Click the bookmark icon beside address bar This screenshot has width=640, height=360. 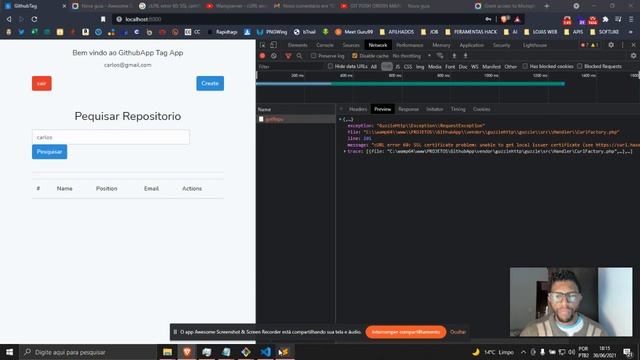click(x=103, y=19)
